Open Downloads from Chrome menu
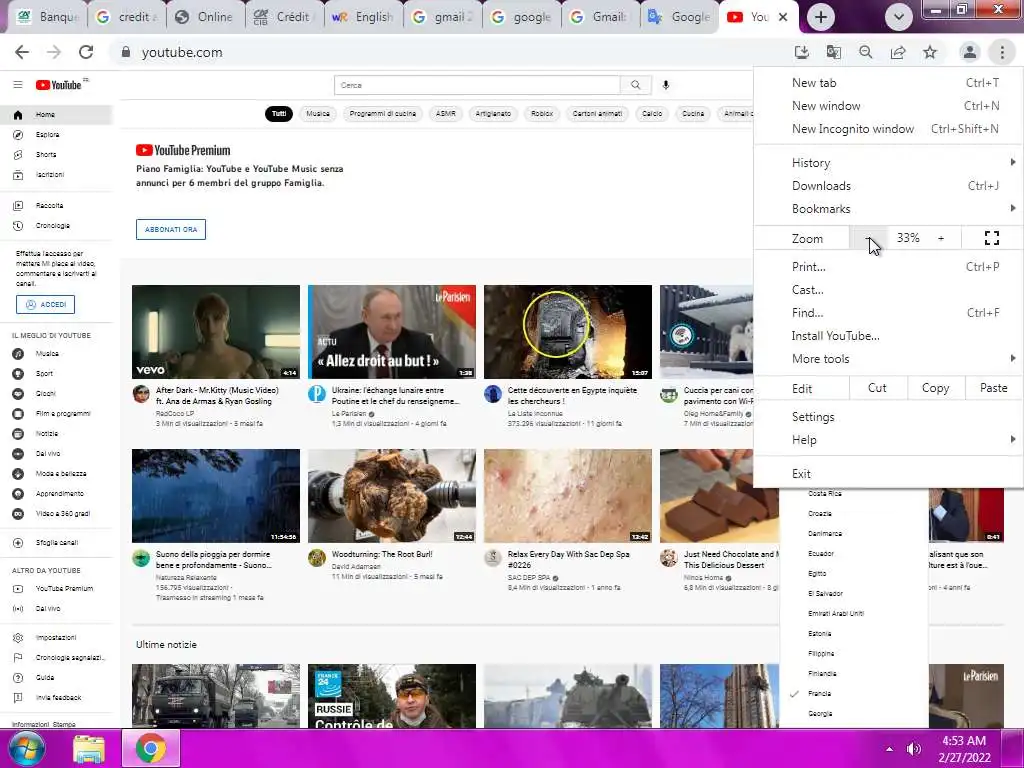The height and width of the screenshot is (768, 1024). [889, 186]
